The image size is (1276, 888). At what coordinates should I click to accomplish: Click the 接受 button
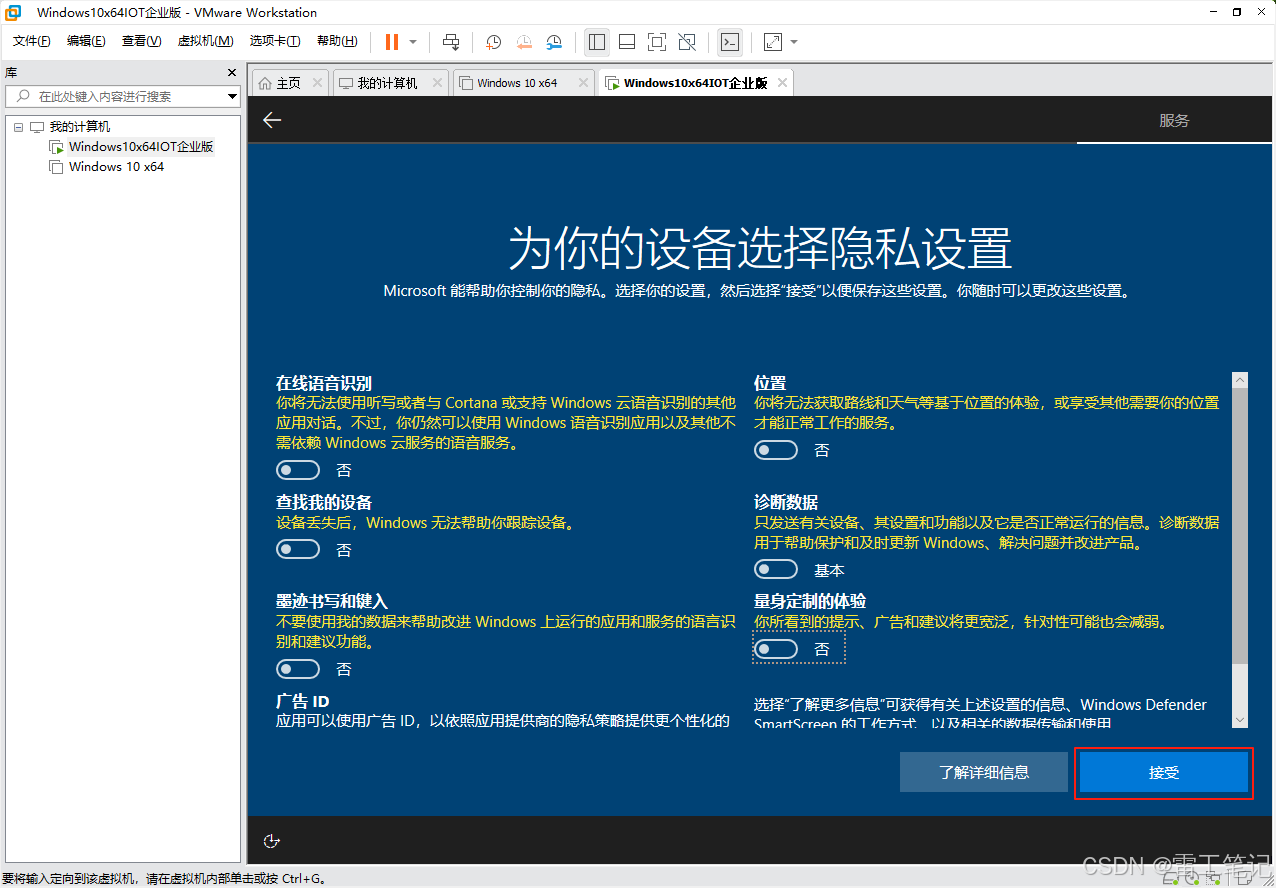[x=1164, y=773]
